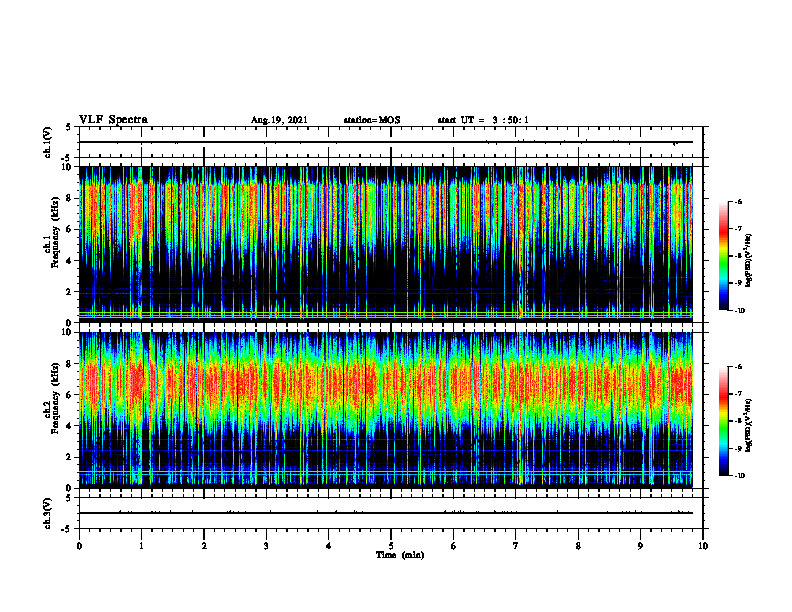The height and width of the screenshot is (612, 792).
Task: Select the ch.2 colorbar "log(PSD)" unit label
Action: tap(749, 425)
